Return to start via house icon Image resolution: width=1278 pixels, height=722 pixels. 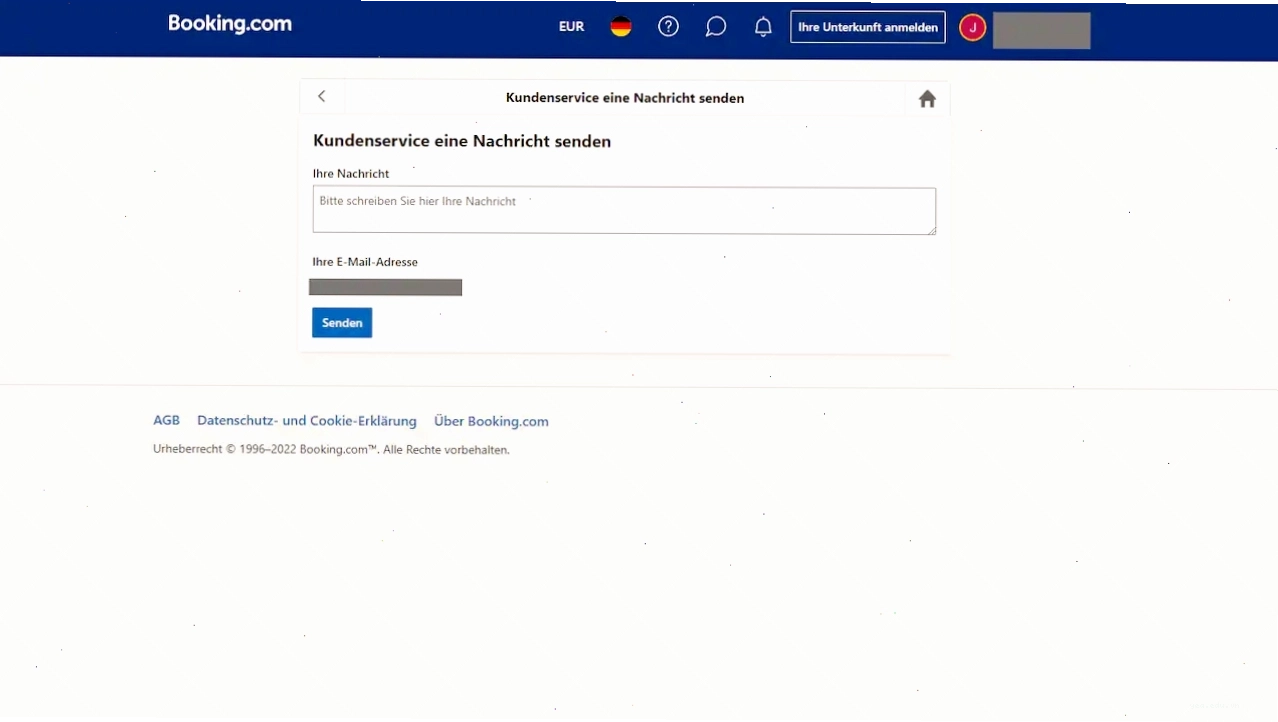927,99
